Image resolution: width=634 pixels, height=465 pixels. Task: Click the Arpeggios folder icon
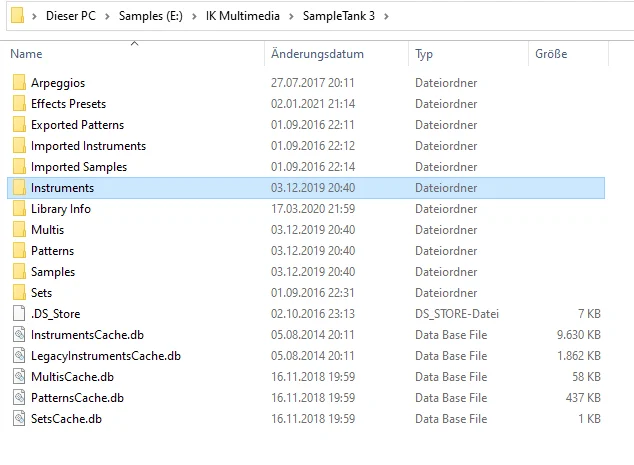(19, 82)
